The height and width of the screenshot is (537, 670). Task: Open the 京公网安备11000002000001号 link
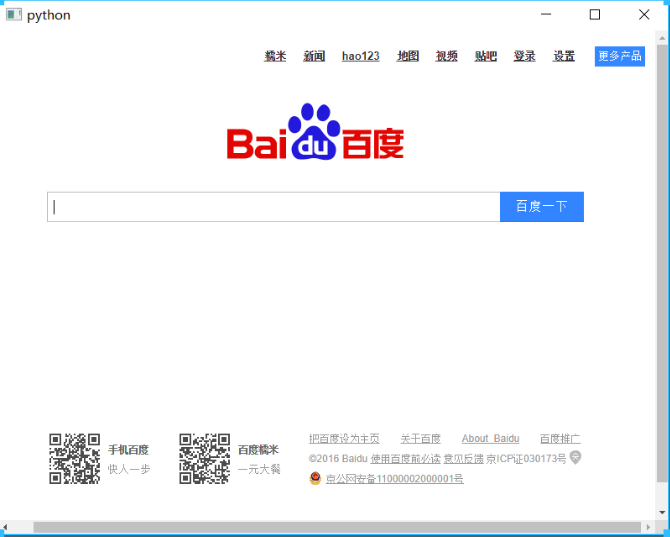pos(394,478)
